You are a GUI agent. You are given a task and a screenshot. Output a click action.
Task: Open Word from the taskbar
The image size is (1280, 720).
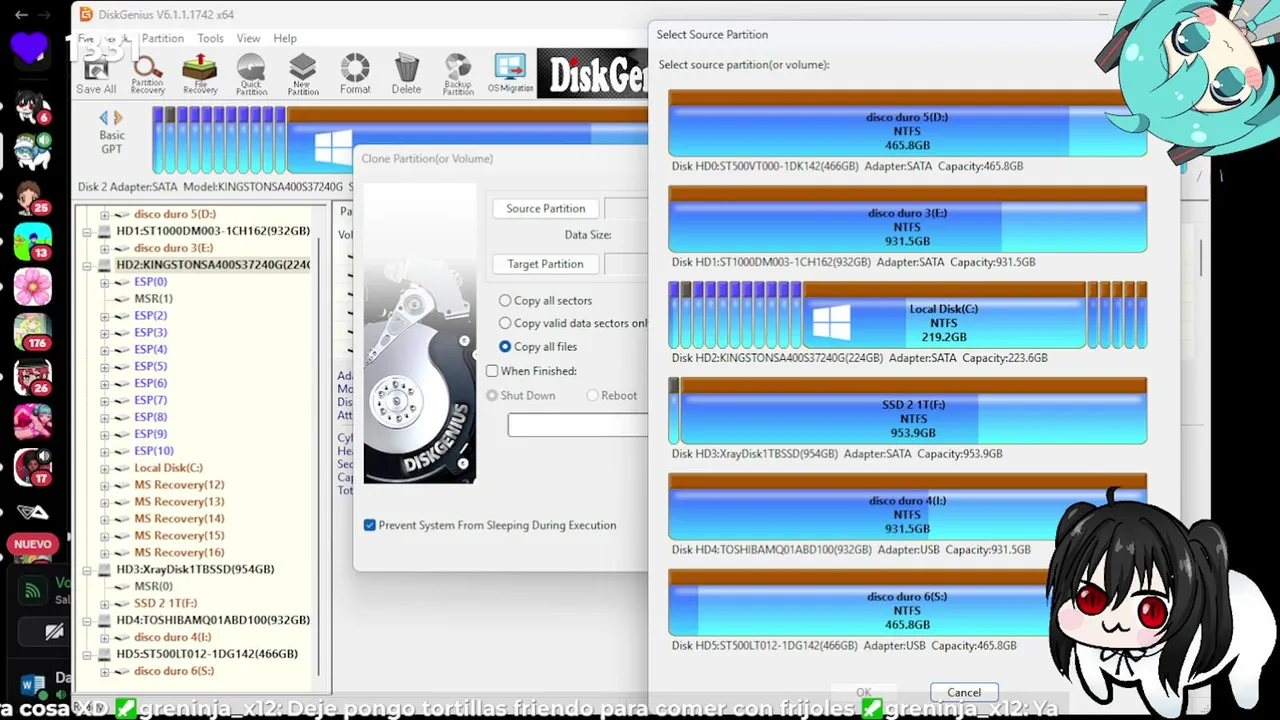[x=32, y=686]
